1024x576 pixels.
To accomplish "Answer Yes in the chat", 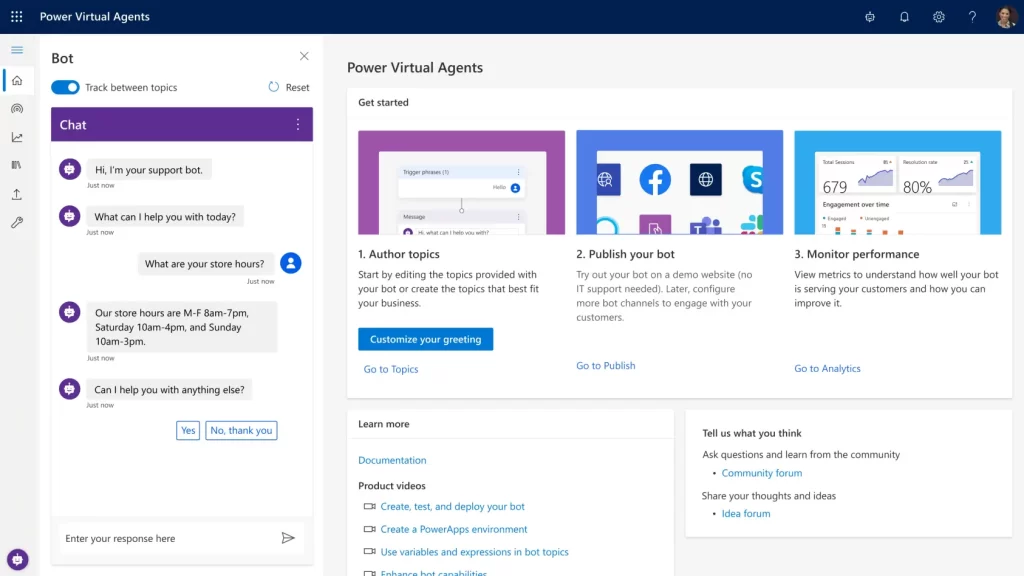I will [x=188, y=431].
